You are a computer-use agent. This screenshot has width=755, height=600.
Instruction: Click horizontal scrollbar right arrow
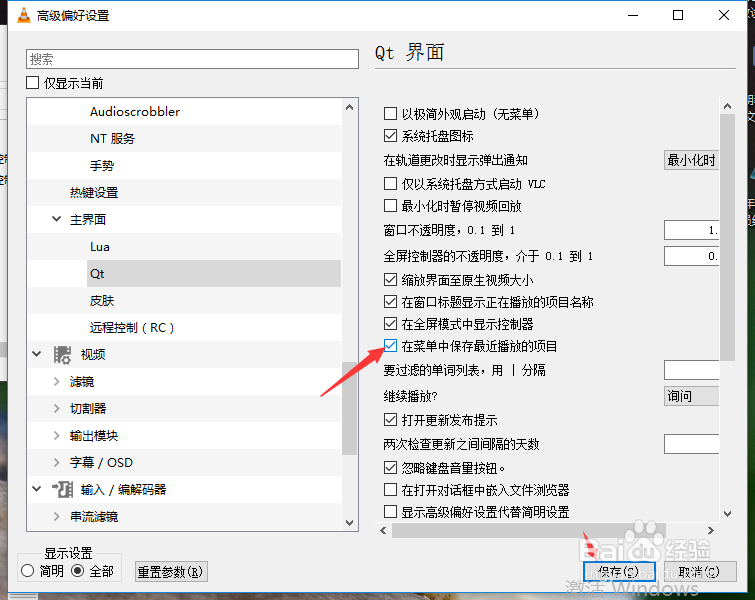coord(711,530)
